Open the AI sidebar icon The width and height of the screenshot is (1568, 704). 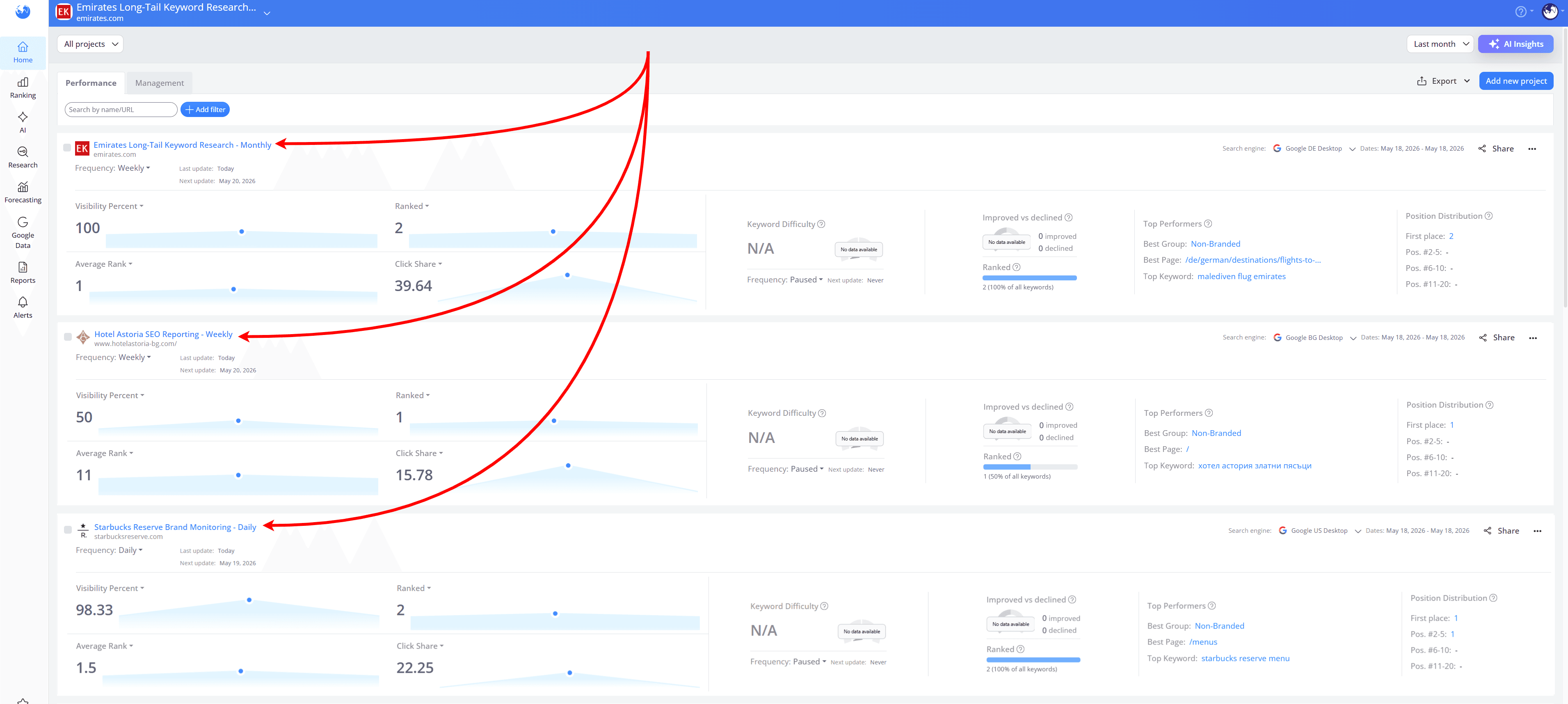[x=23, y=122]
